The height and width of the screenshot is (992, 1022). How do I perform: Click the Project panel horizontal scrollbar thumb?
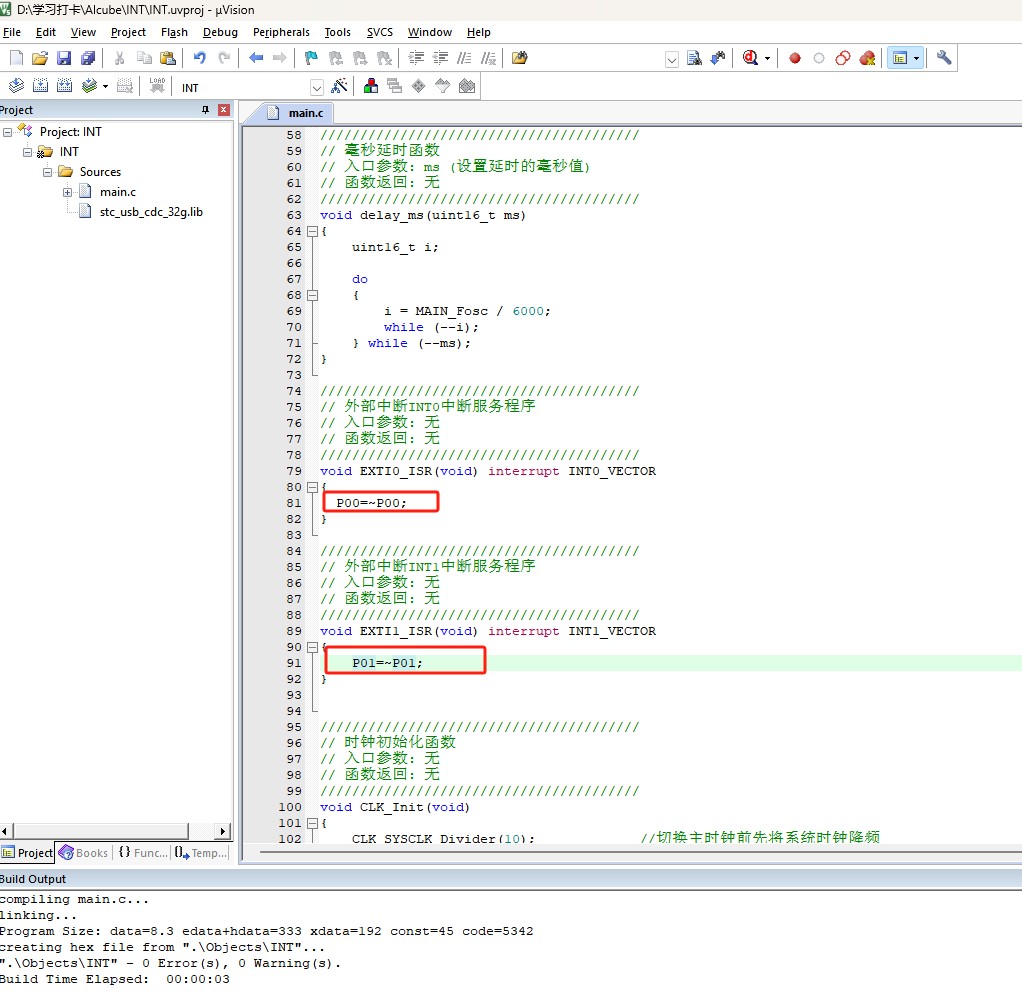click(101, 831)
